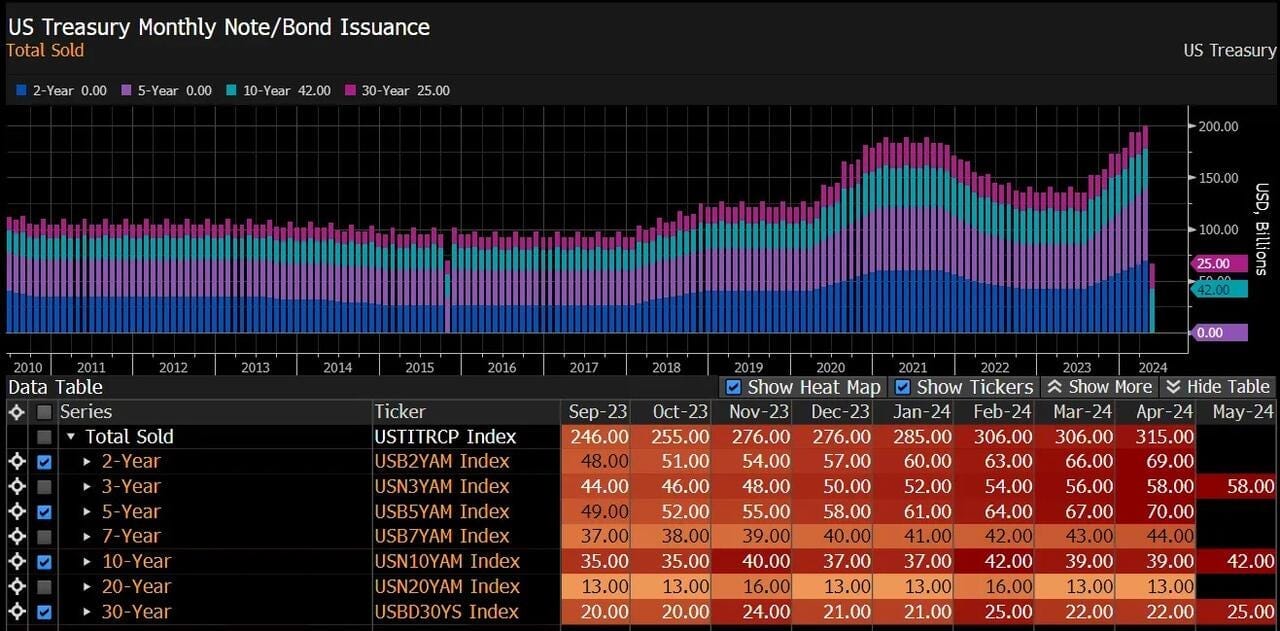Select the Apr-24 column header
Screen dimensions: 1280x631
[x=1164, y=412]
